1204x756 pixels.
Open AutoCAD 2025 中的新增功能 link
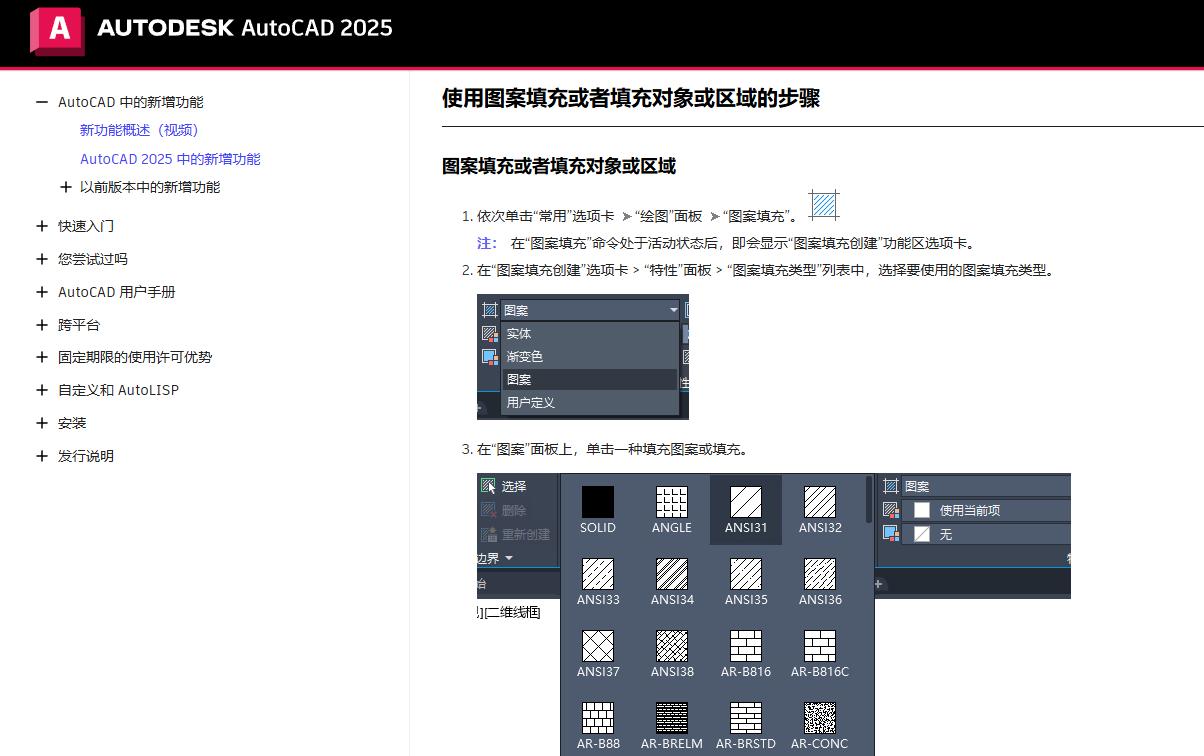click(170, 159)
